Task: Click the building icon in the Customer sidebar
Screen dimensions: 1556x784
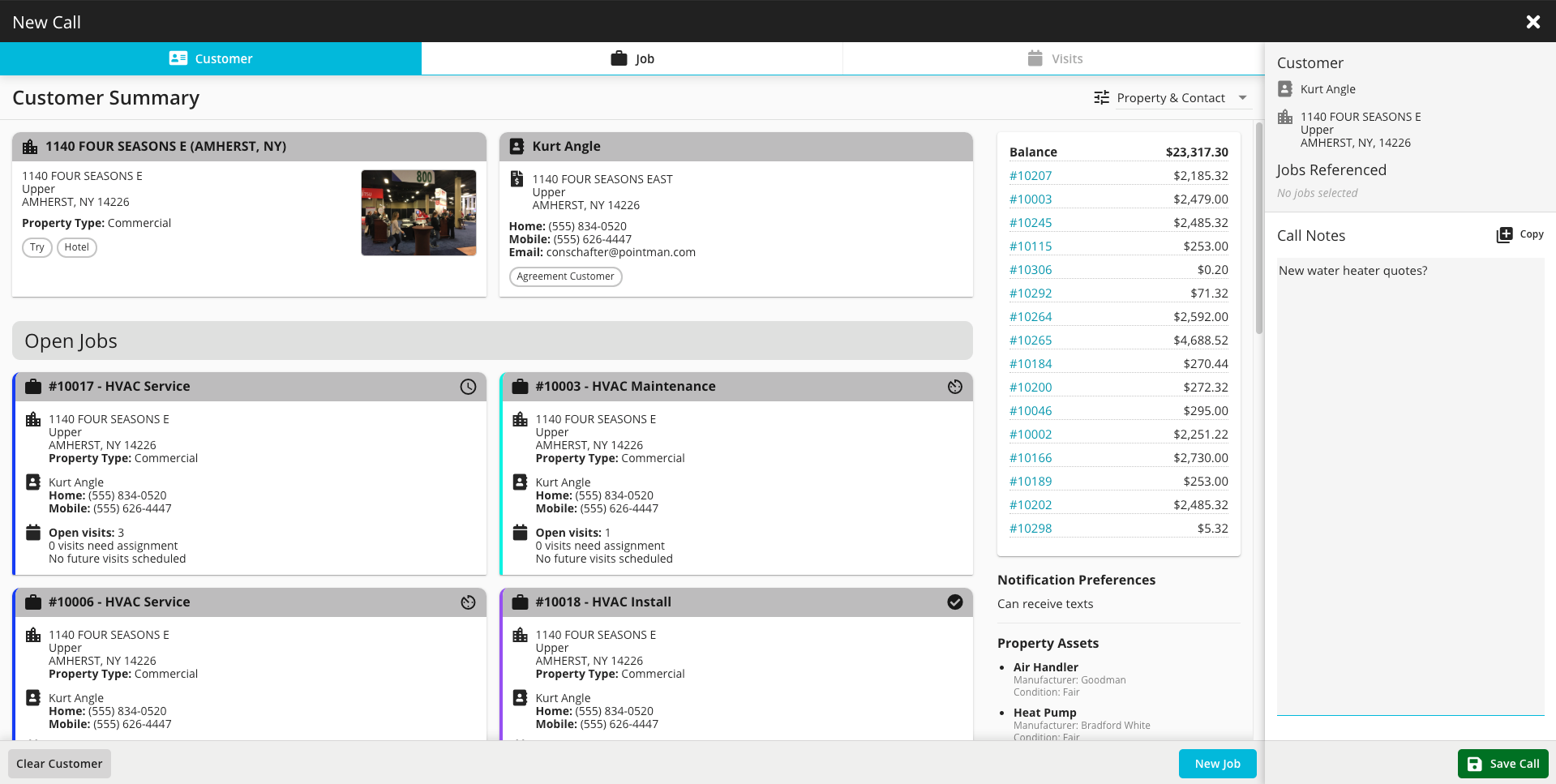Action: tap(1285, 117)
